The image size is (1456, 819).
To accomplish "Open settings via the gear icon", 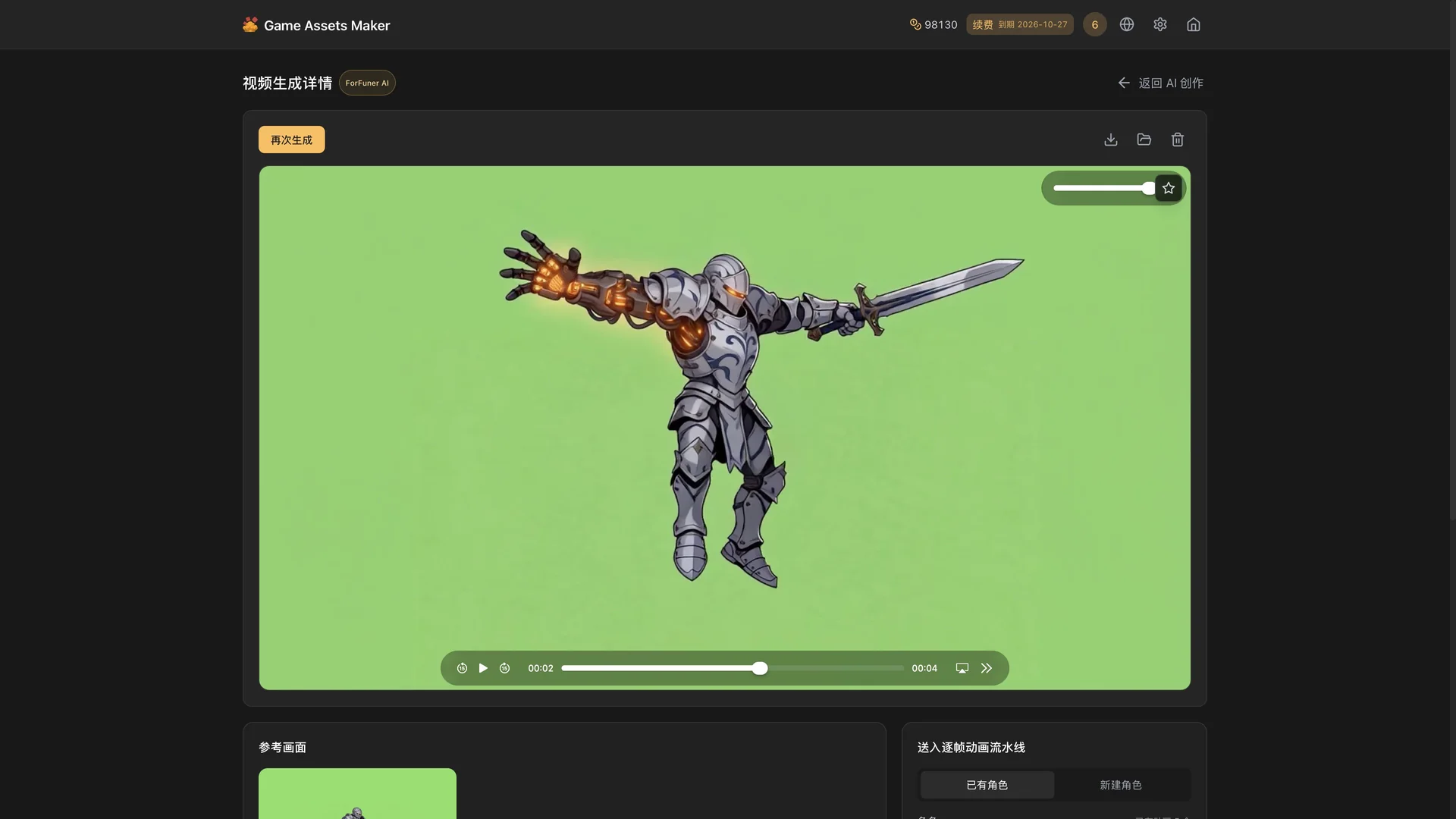I will 1160,24.
